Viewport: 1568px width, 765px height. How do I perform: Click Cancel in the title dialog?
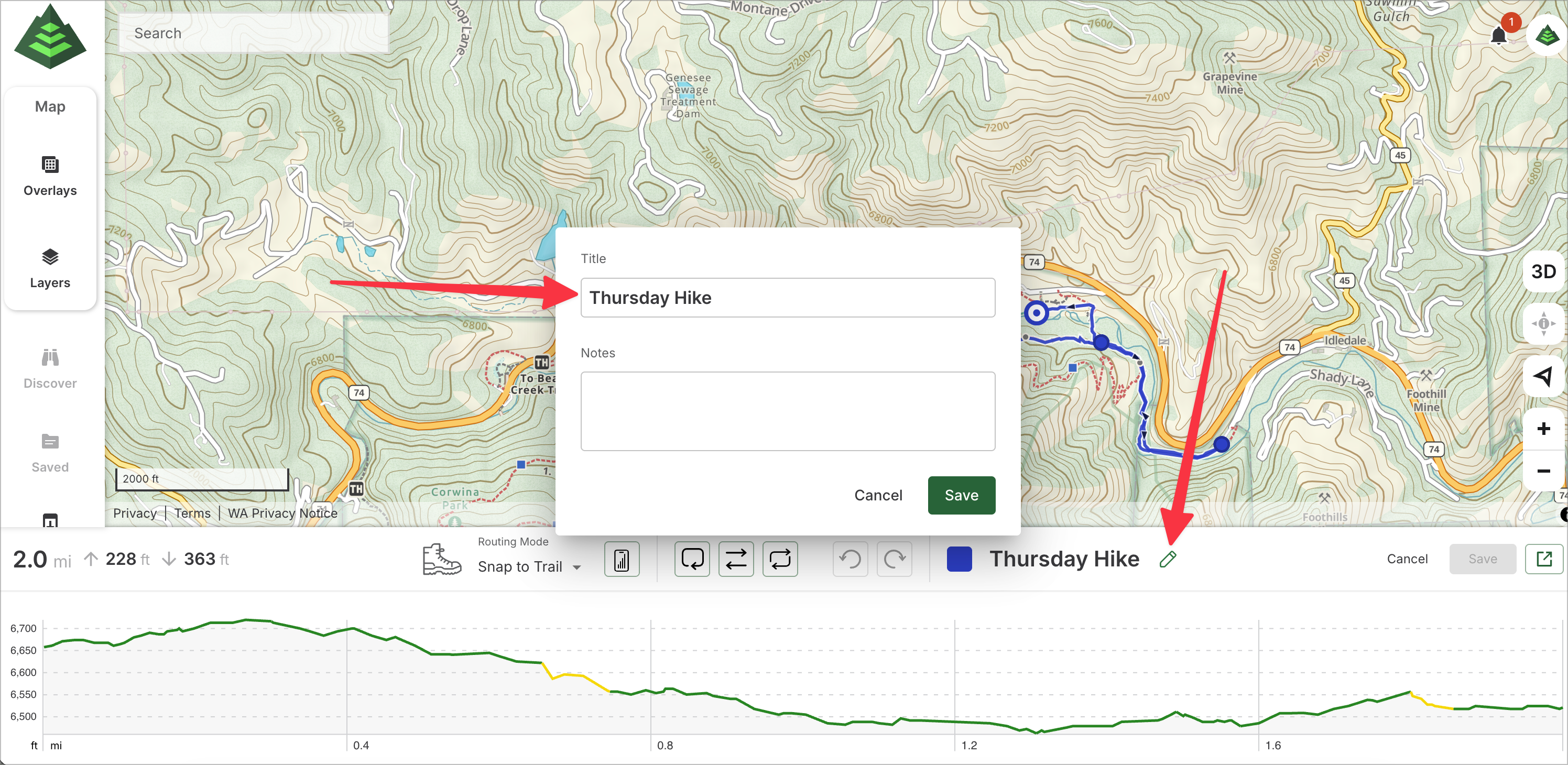tap(878, 495)
